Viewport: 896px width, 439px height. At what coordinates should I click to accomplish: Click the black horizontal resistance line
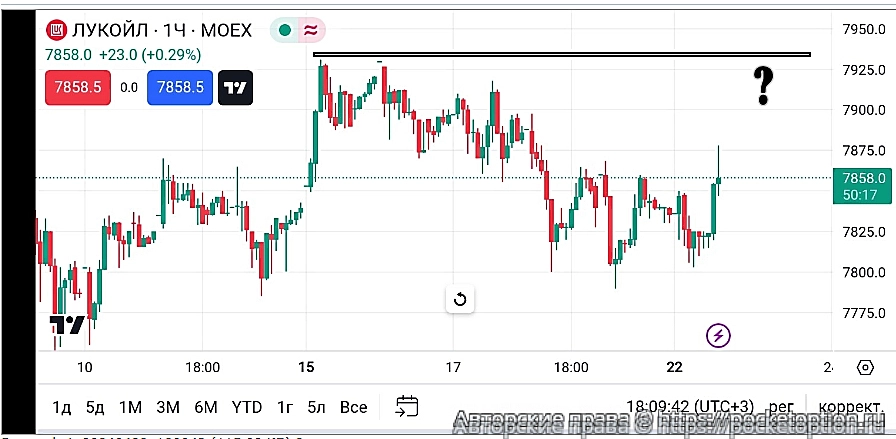(560, 54)
